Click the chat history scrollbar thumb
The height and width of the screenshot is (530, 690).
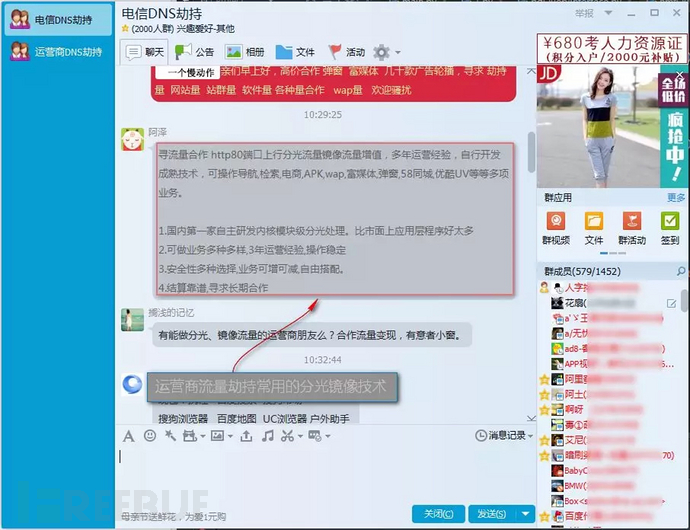coord(531,152)
